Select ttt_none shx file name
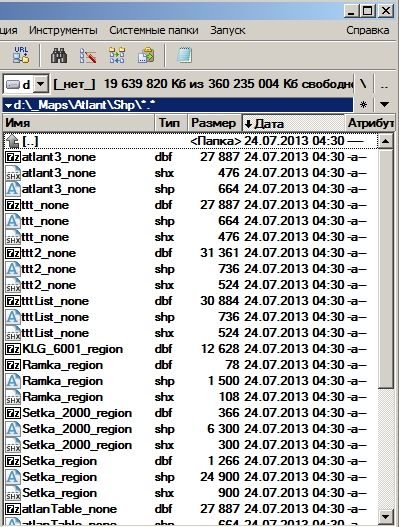The width and height of the screenshot is (399, 527). [x=45, y=237]
